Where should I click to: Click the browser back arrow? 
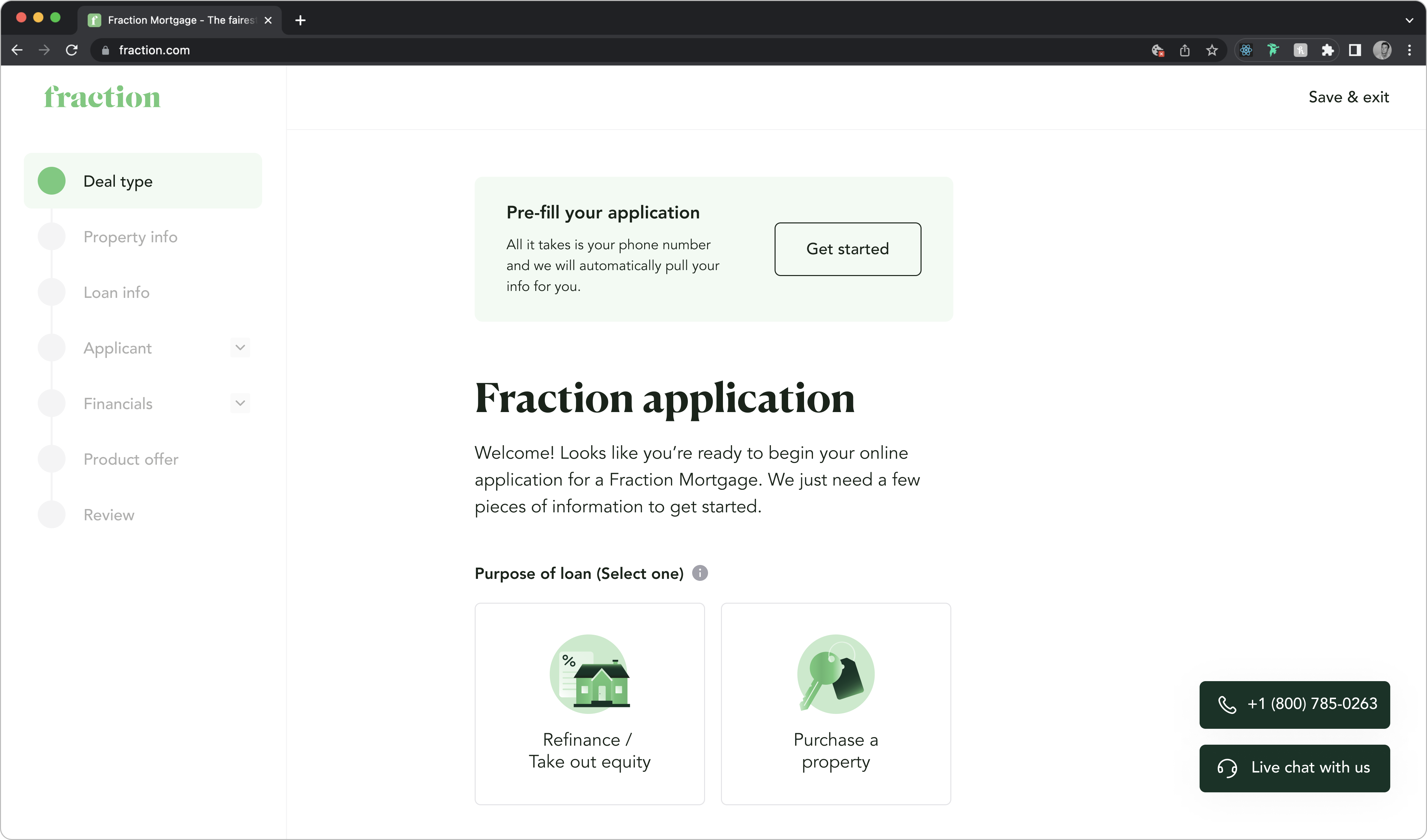[x=17, y=50]
